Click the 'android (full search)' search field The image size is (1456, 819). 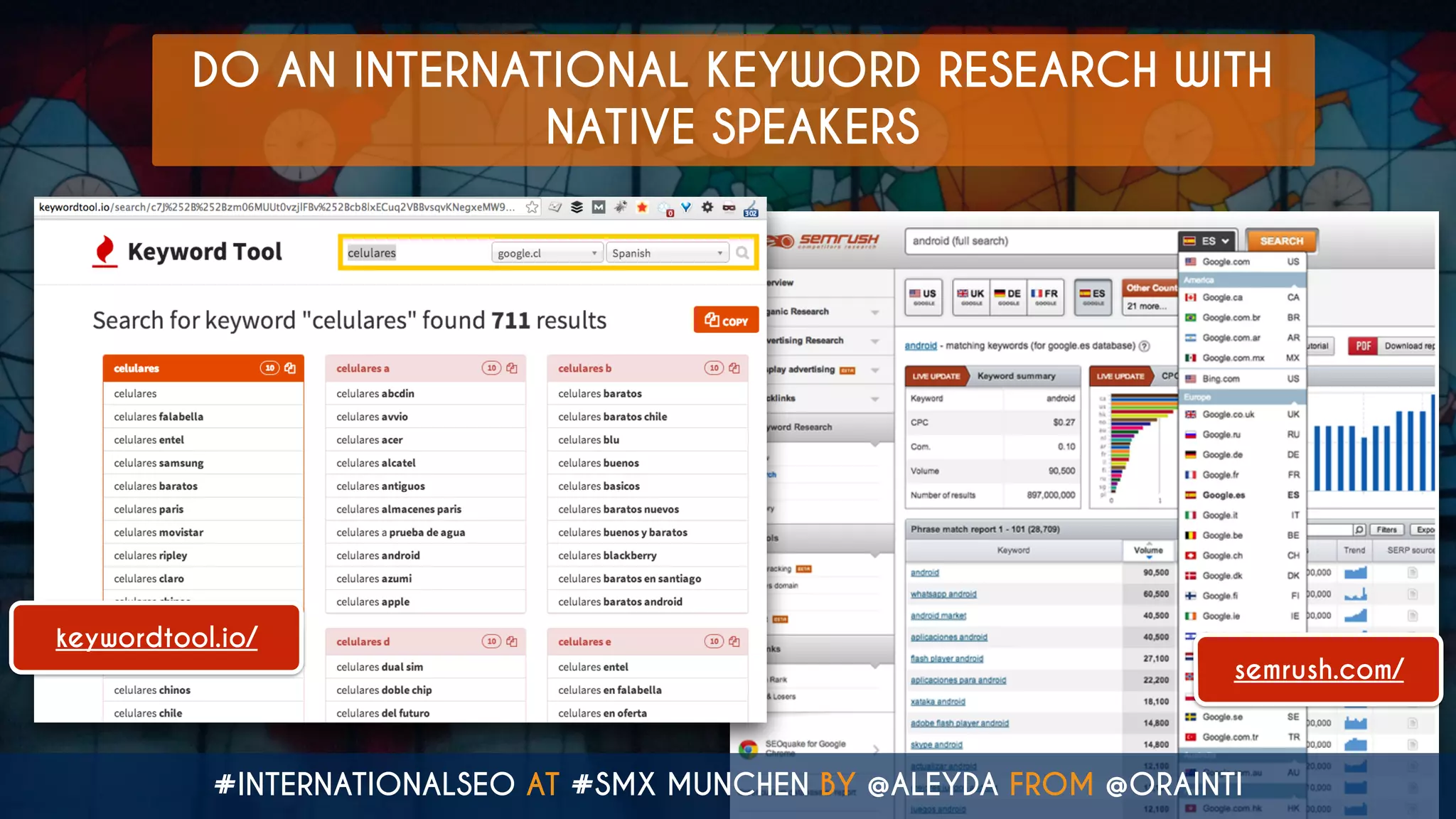pos(1040,241)
